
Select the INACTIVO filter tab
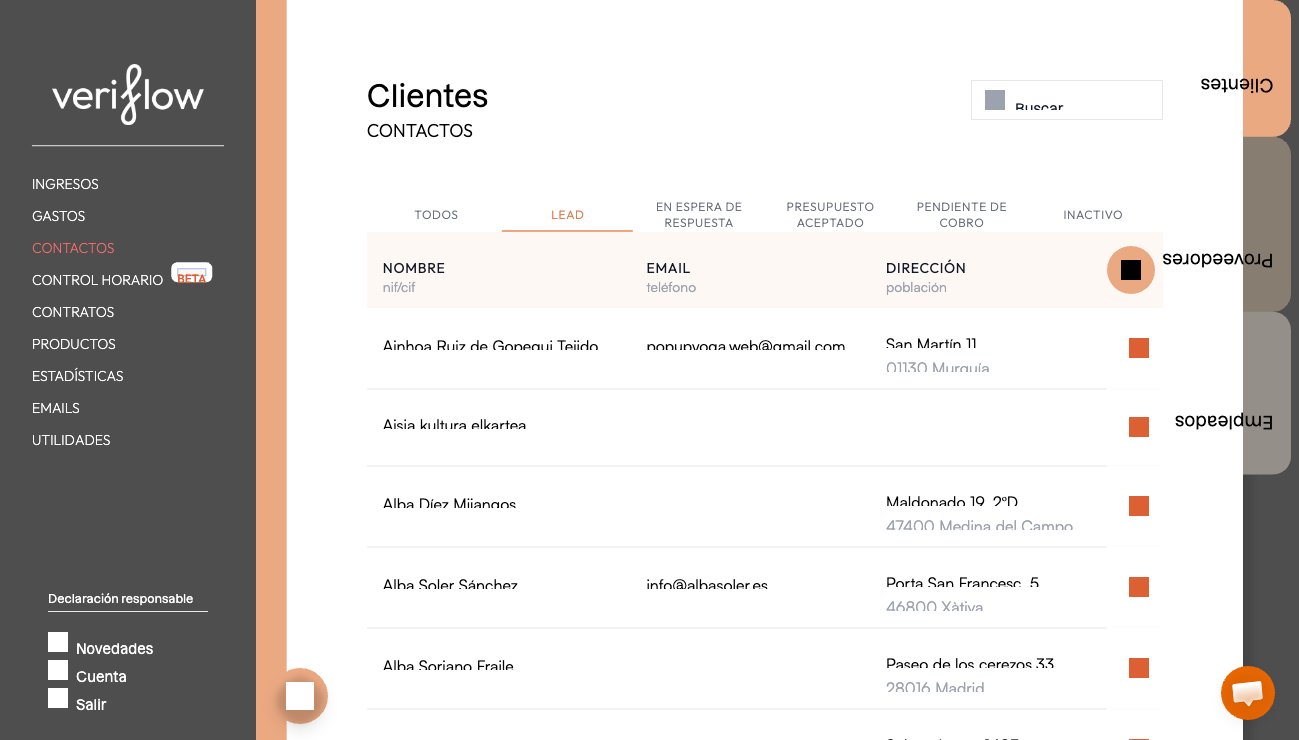point(1093,215)
